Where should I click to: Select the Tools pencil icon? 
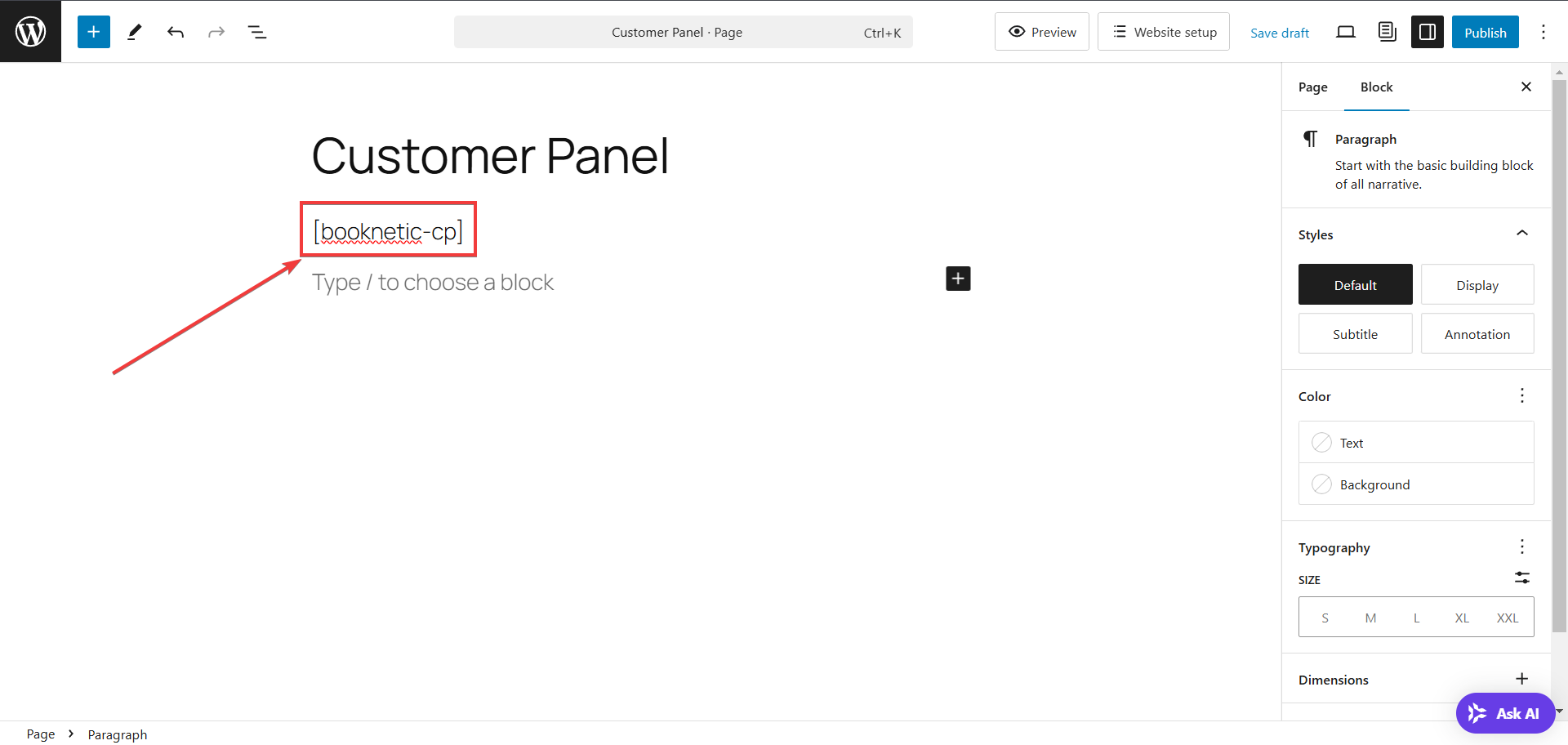[135, 32]
